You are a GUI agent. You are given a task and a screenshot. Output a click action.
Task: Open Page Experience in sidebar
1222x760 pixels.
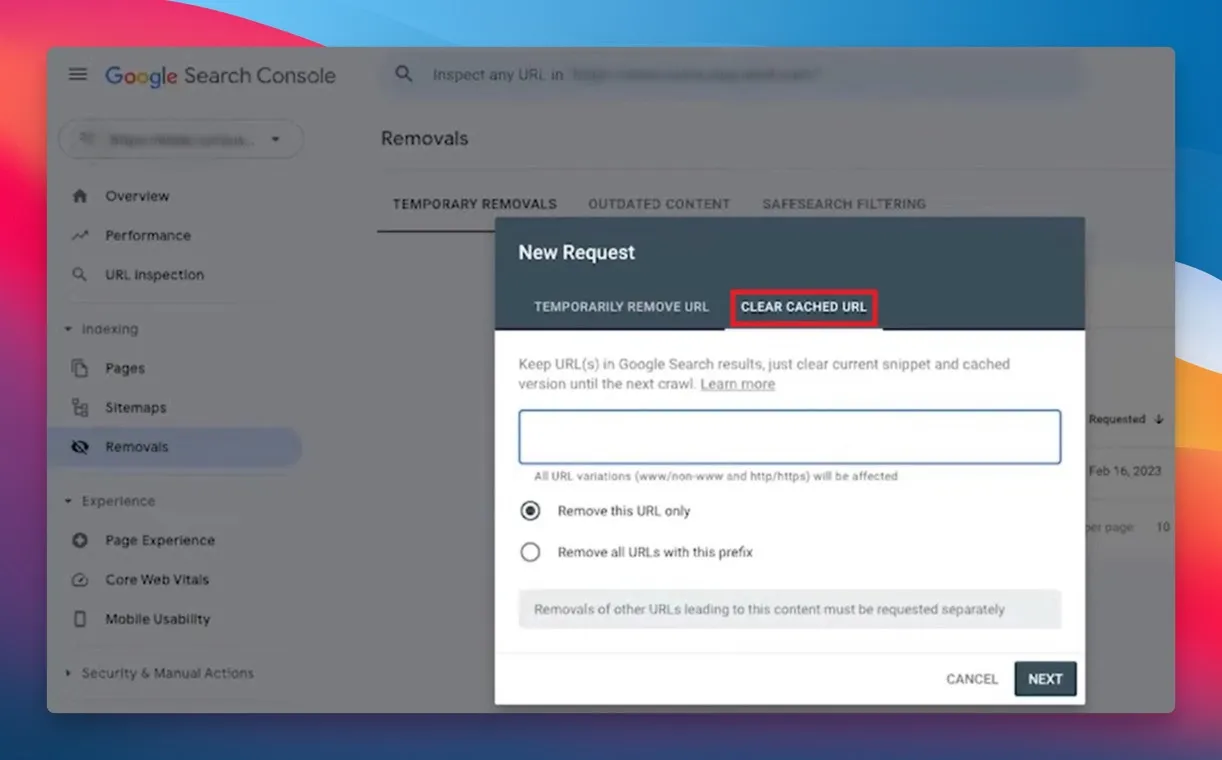pos(160,540)
